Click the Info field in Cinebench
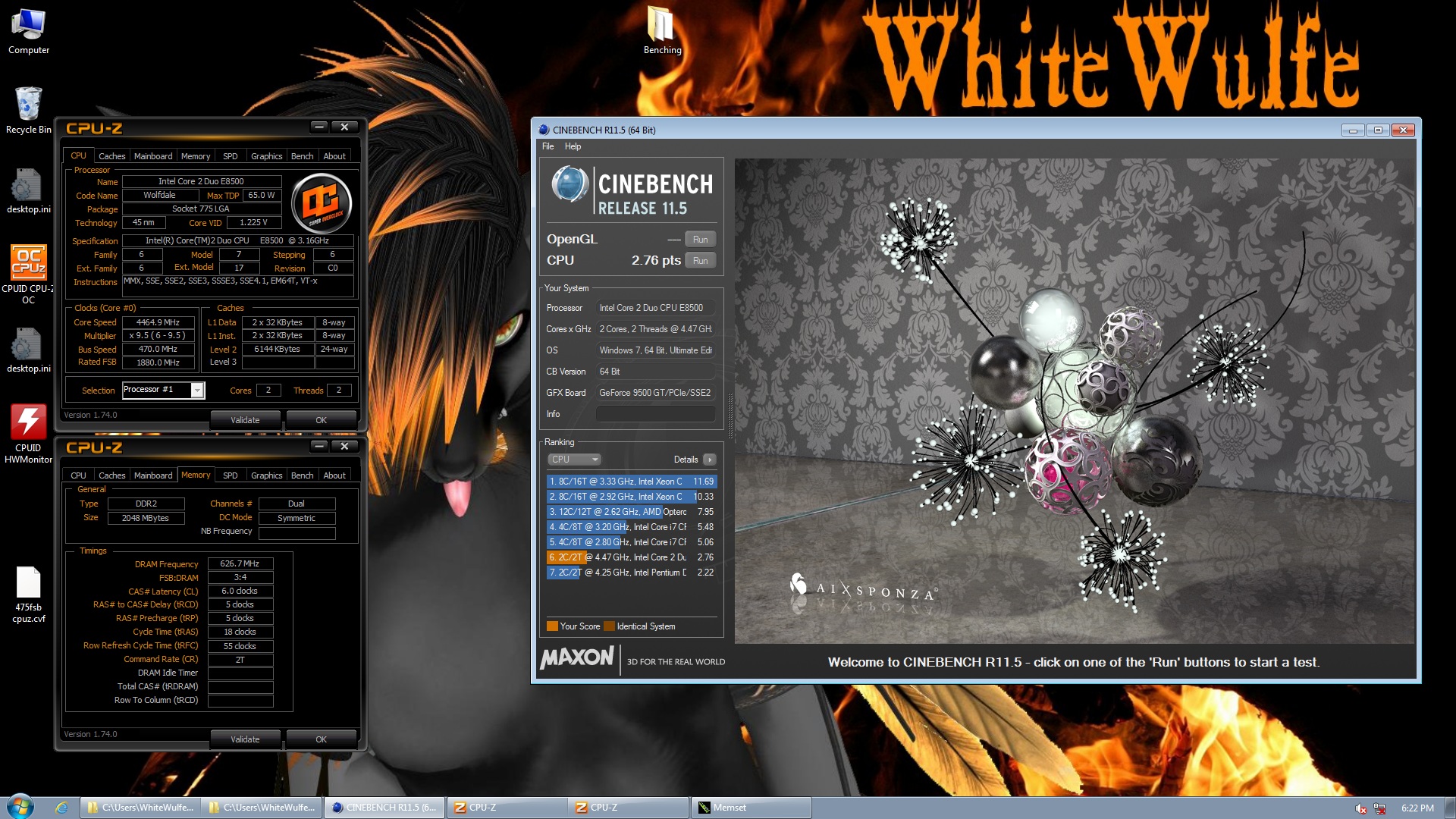Screen dimensions: 1456x819 tap(655, 414)
